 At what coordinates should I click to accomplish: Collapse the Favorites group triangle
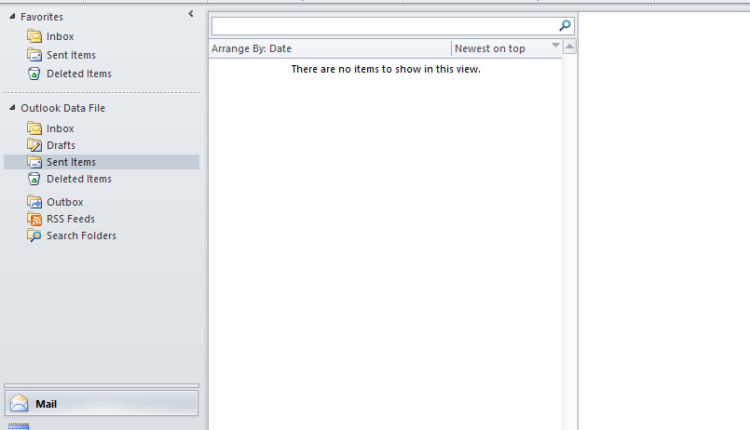click(12, 18)
